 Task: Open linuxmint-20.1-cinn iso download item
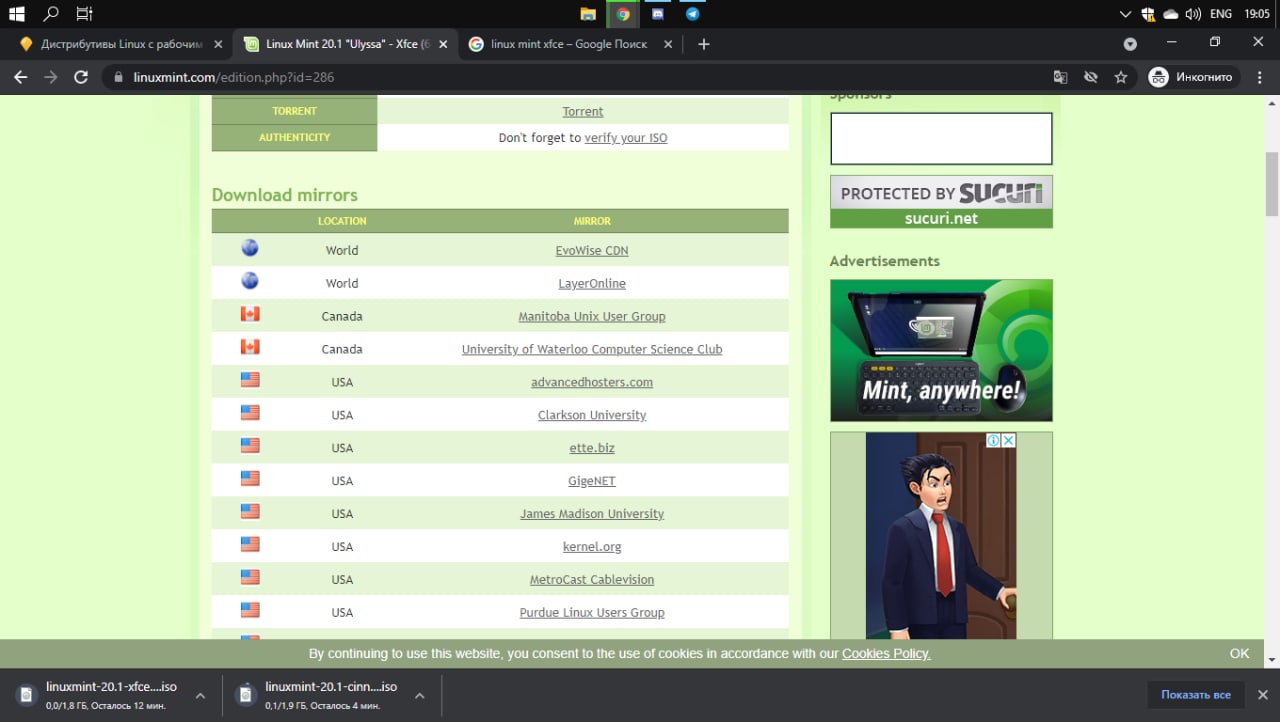tap(318, 695)
